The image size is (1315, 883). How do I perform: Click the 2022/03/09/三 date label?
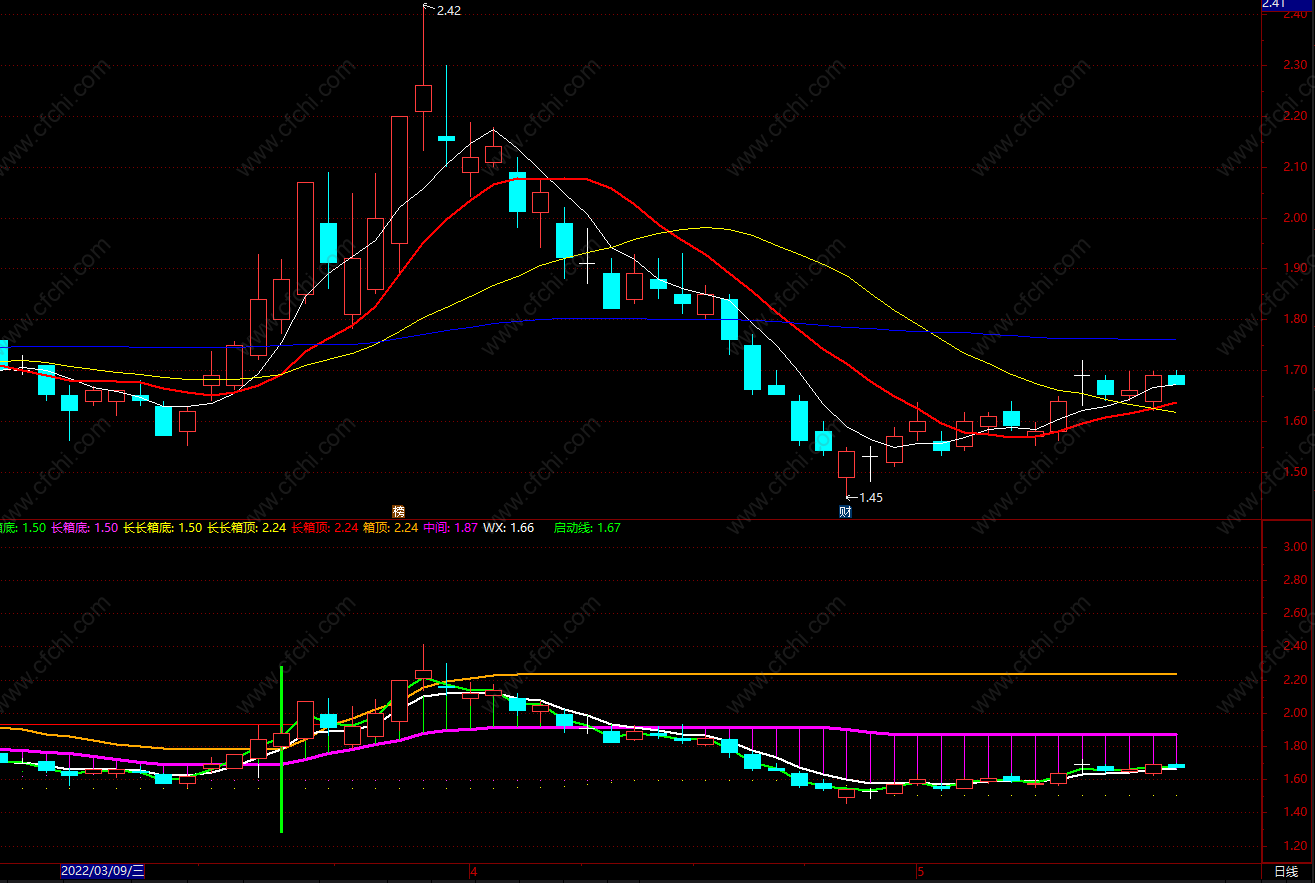(x=103, y=871)
